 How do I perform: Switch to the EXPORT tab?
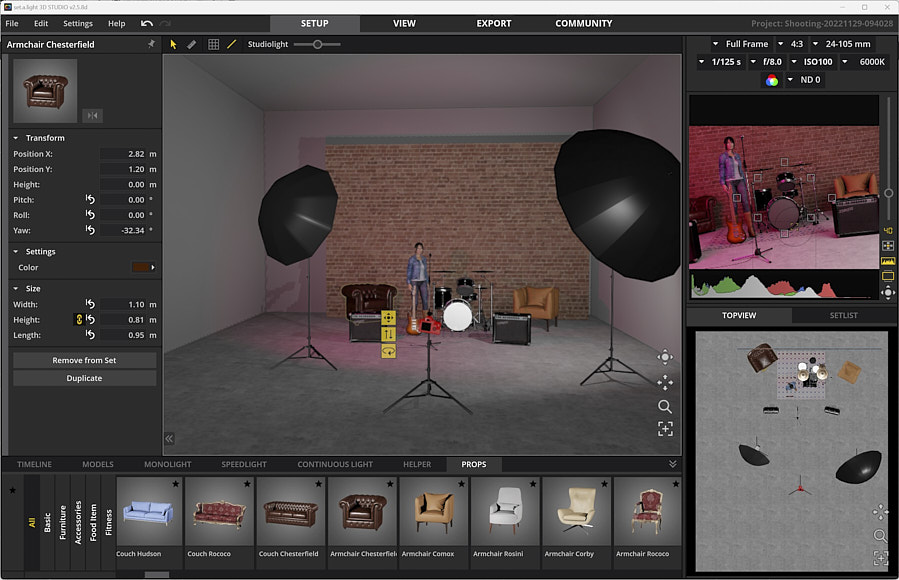(x=493, y=23)
